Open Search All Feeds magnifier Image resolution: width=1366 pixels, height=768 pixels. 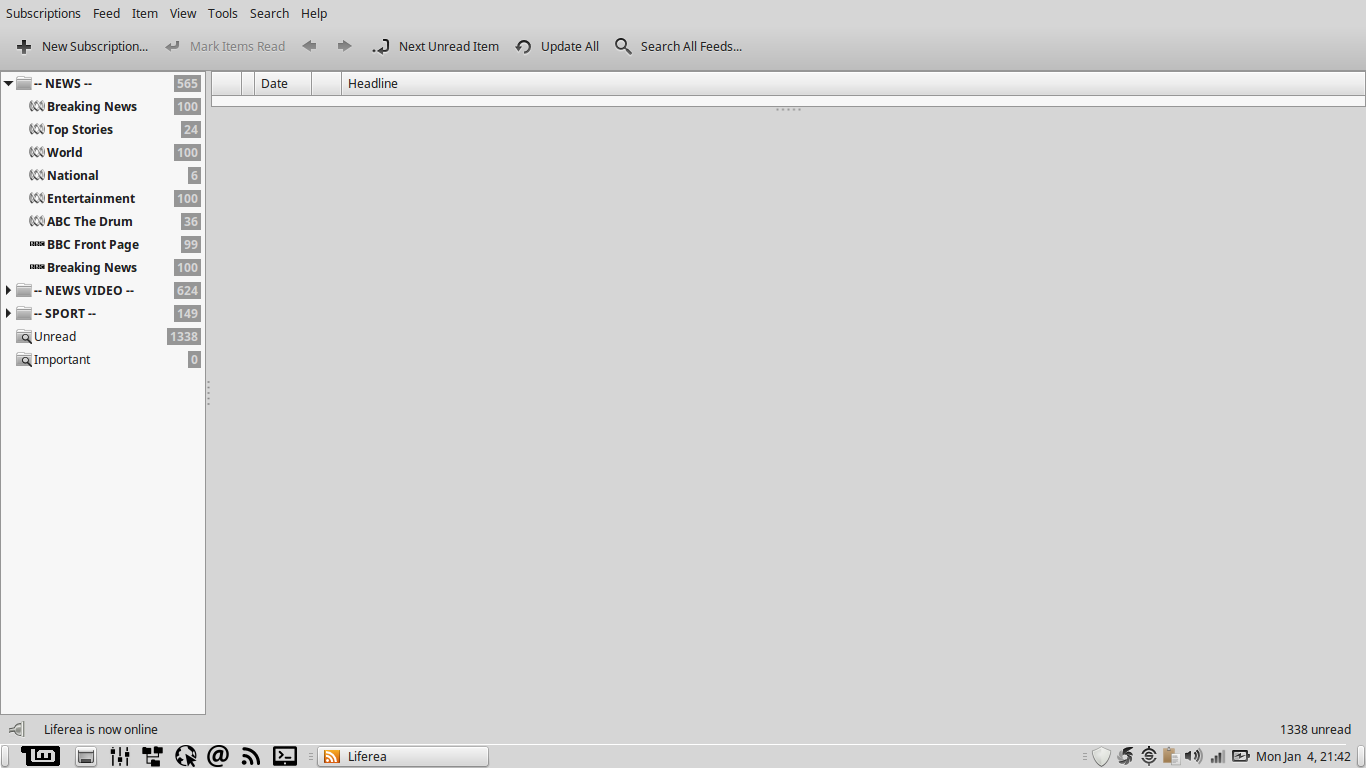[623, 46]
